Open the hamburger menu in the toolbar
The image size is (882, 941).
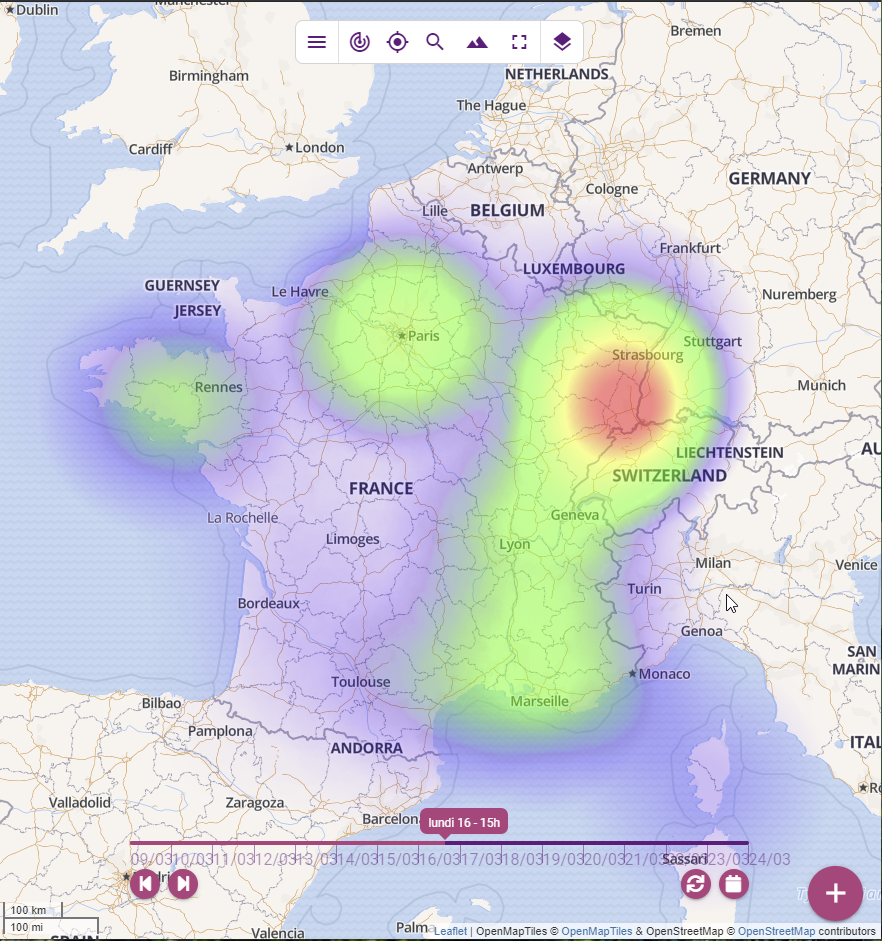point(317,42)
